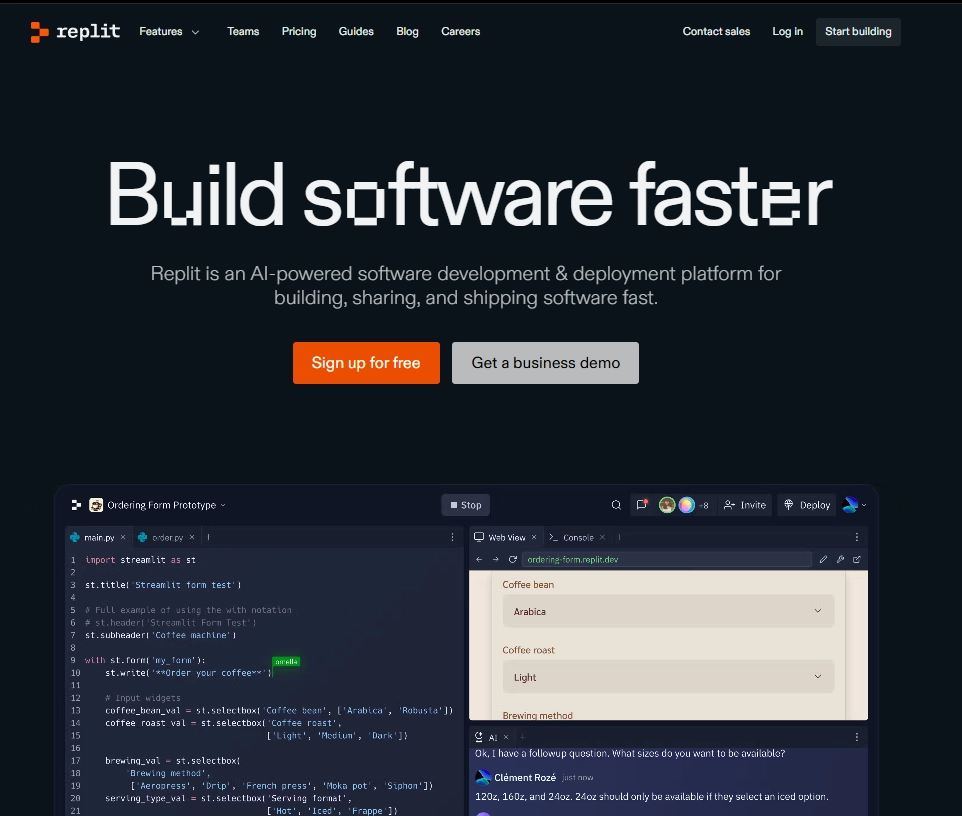Click the Ordering Form Prototype project avatar icon
Viewport: 962px width, 816px height.
(96, 505)
